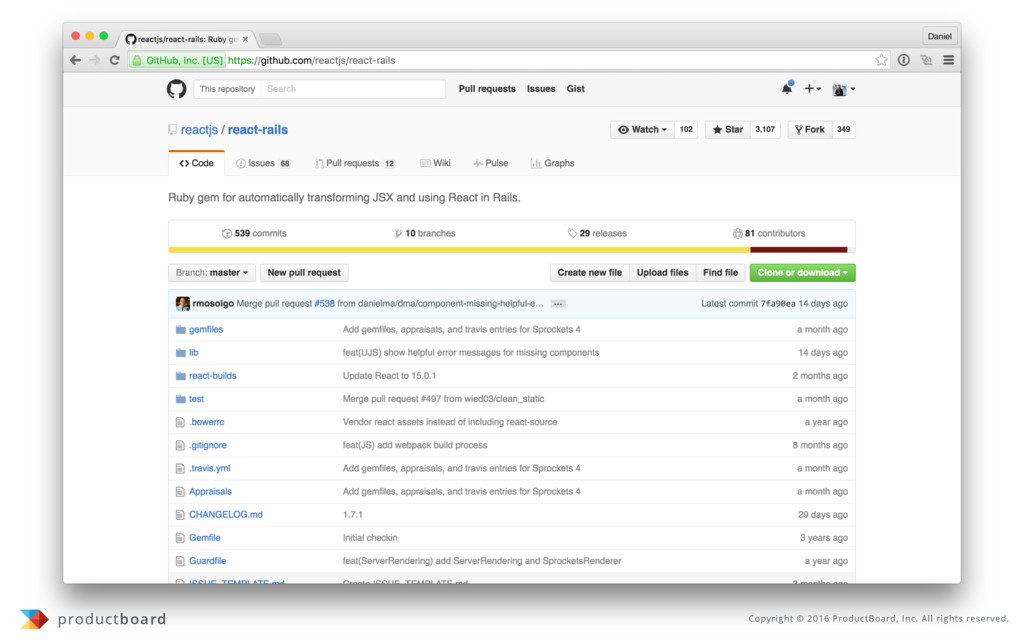Click the Gemfile file icon
This screenshot has width=1024, height=640.
pos(180,537)
